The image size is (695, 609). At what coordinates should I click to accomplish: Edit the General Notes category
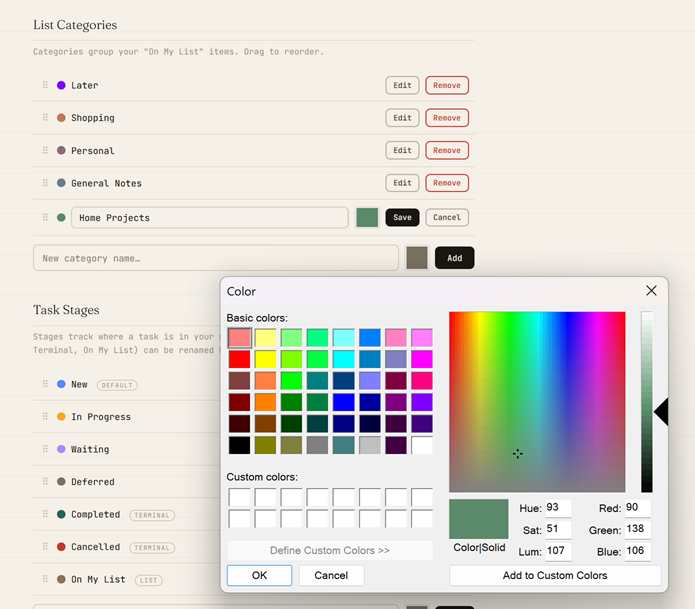coord(402,183)
